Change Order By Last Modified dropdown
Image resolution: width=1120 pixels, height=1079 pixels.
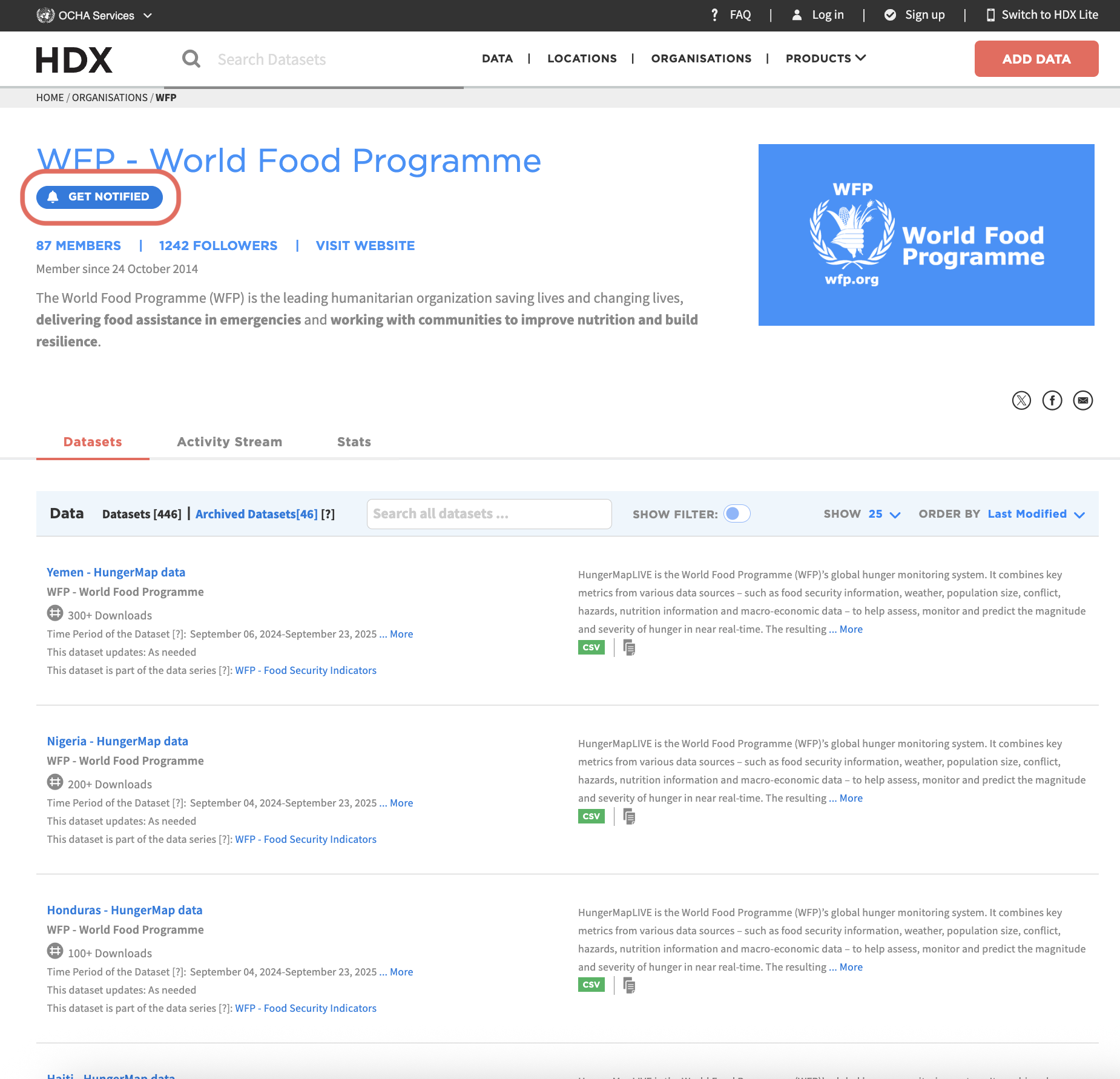pos(1035,514)
